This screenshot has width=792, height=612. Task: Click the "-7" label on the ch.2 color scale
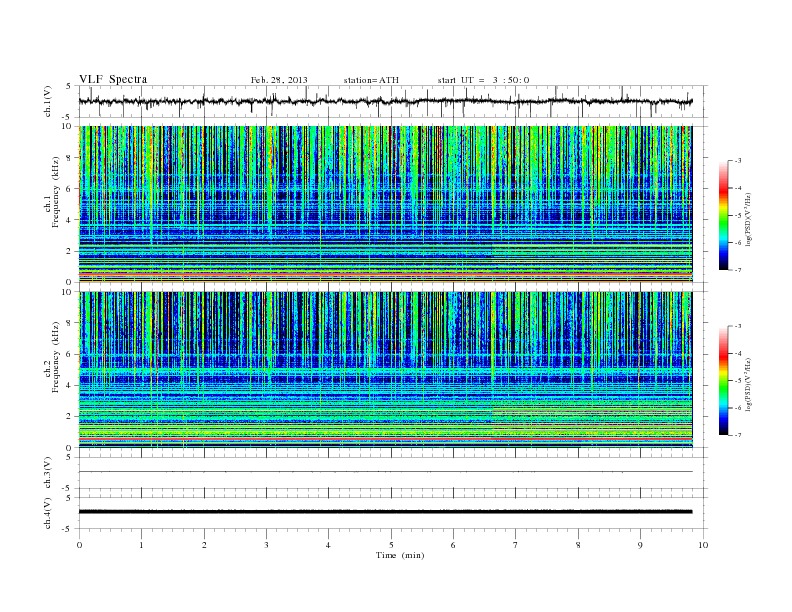pyautogui.click(x=738, y=435)
